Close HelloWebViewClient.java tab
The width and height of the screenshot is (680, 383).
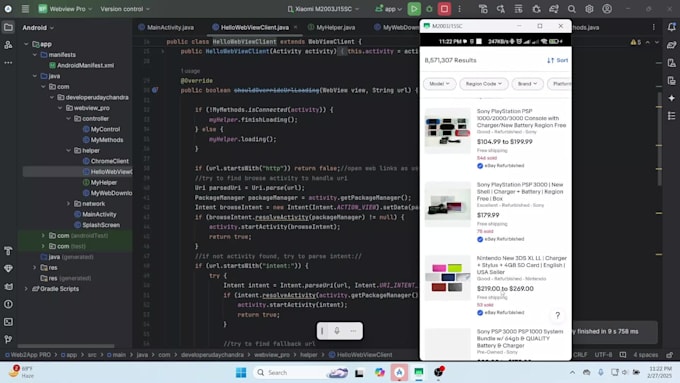point(295,27)
